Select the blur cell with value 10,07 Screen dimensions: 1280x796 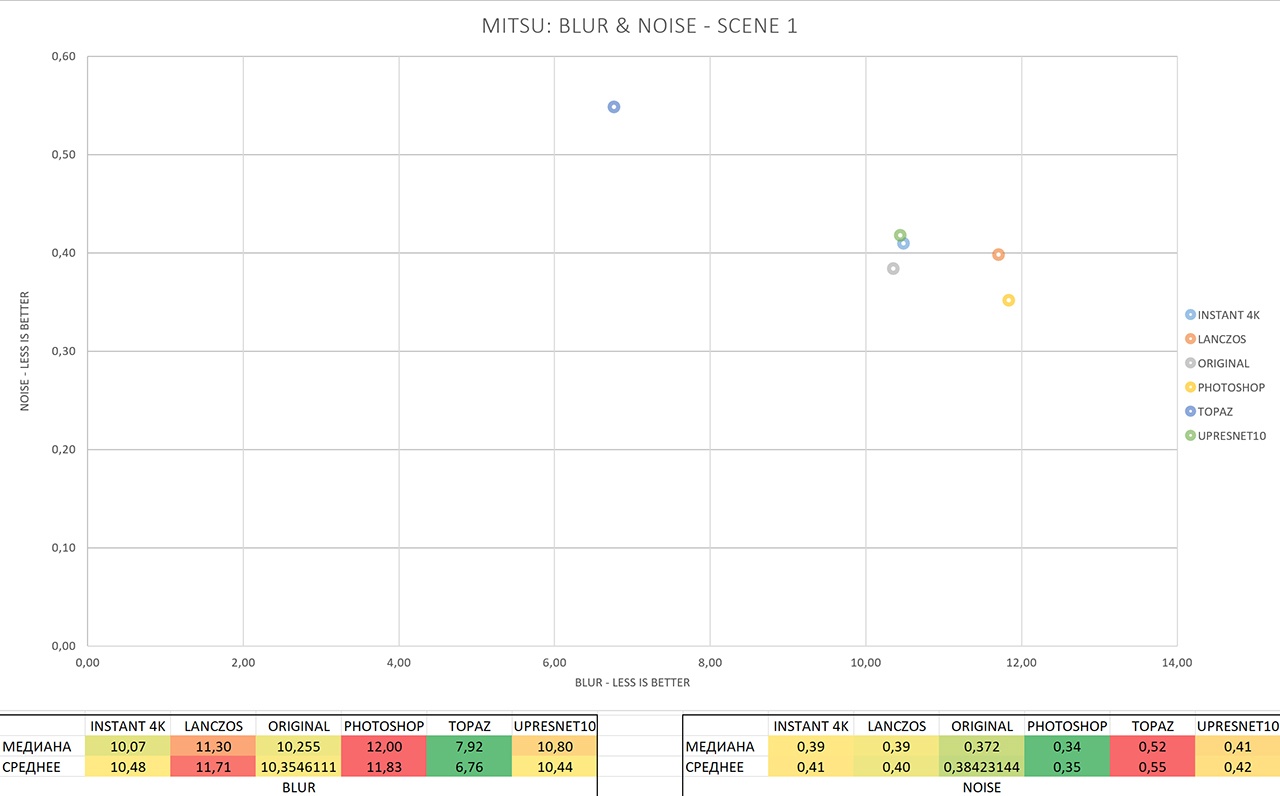[128, 746]
